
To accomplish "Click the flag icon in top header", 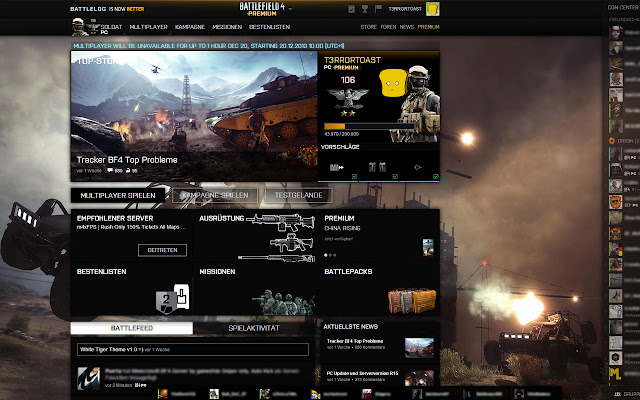I will [378, 9].
